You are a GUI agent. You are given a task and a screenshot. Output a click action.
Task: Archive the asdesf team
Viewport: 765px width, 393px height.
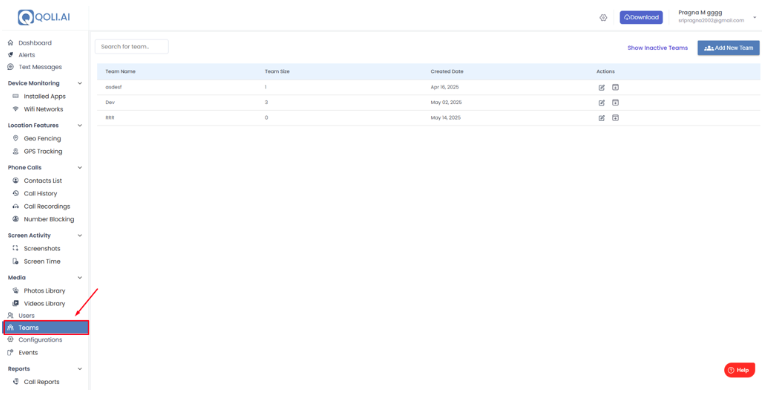pos(615,87)
